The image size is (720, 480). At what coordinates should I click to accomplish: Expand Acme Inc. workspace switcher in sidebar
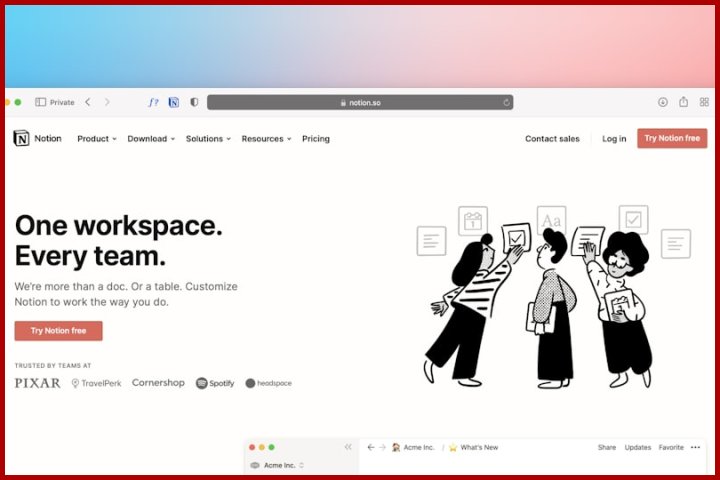click(277, 465)
